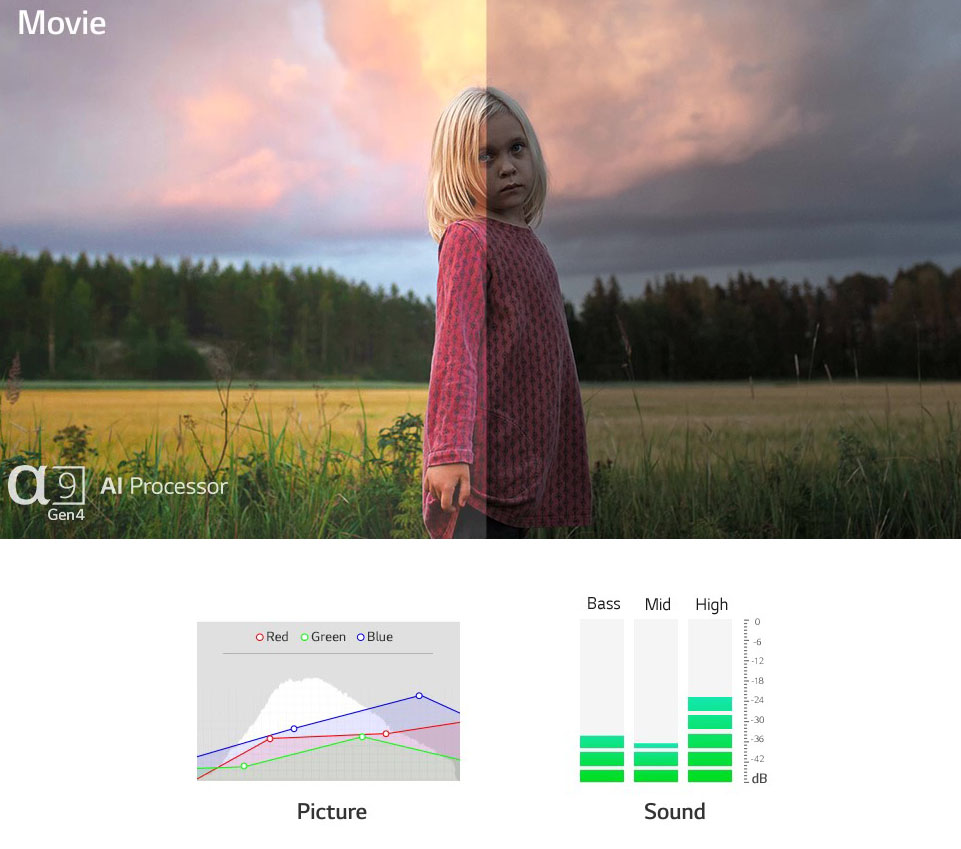Click the Mid level bar
961x849 pixels.
(x=656, y=701)
